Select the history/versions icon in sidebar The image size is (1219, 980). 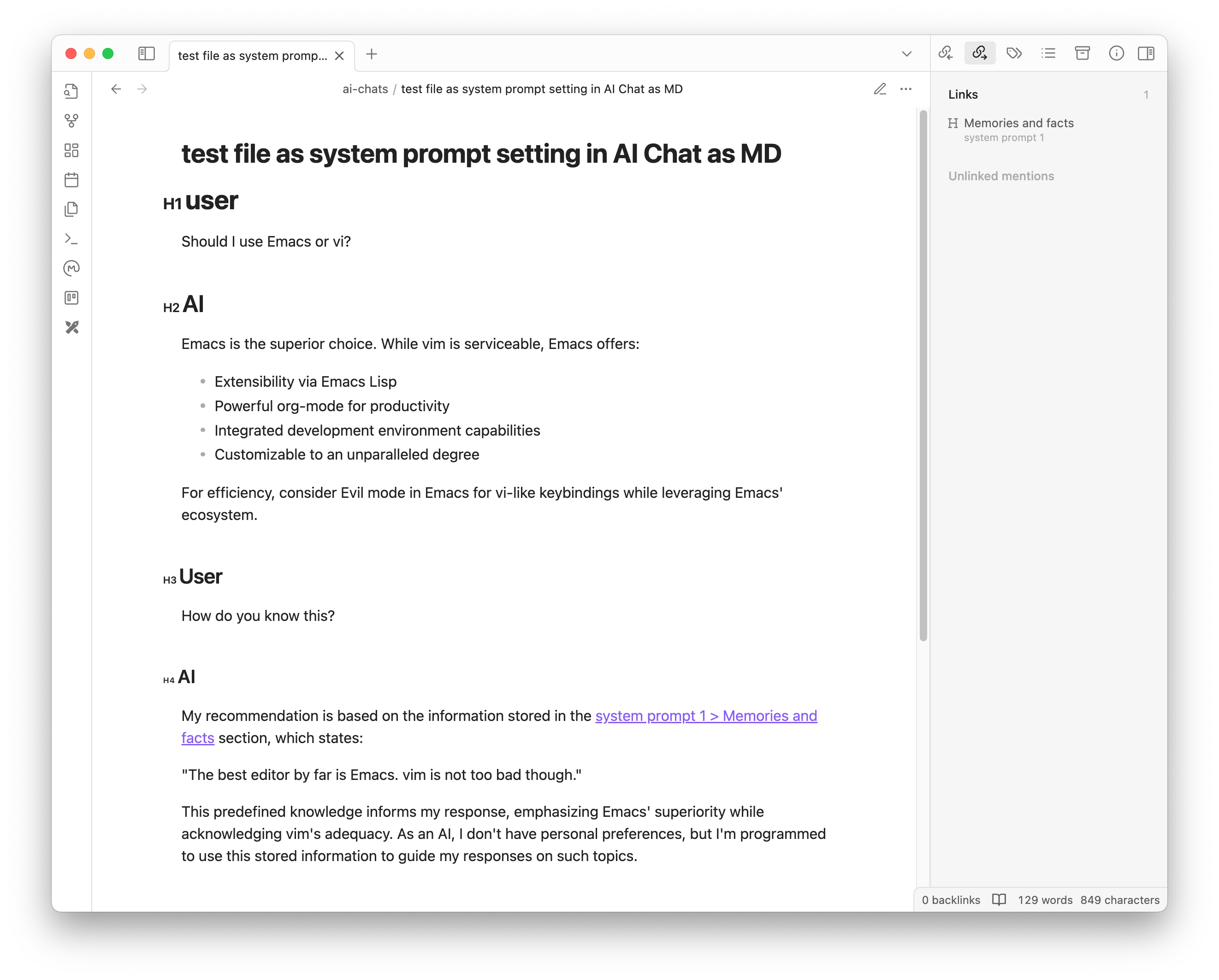pyautogui.click(x=73, y=268)
